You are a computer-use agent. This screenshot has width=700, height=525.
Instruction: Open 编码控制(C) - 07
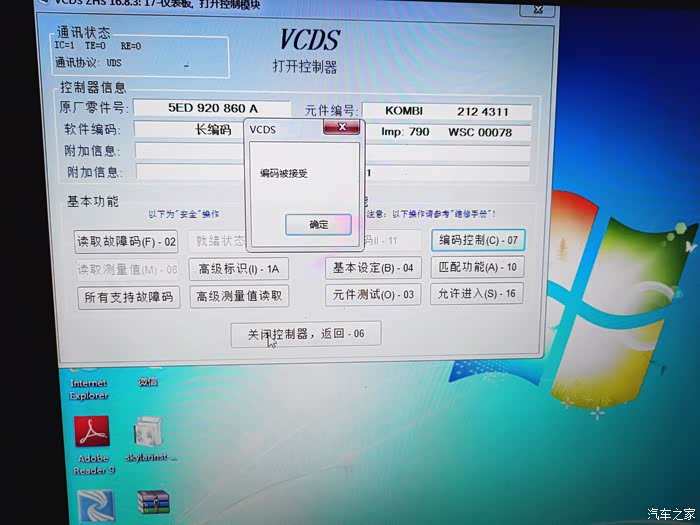tap(478, 240)
